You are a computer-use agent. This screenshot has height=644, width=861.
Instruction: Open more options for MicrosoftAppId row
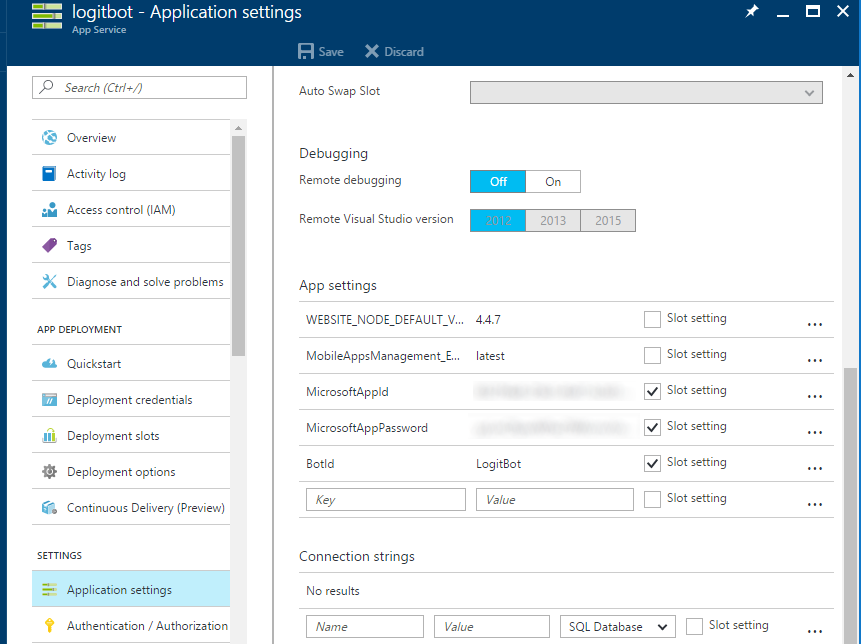[x=815, y=396]
